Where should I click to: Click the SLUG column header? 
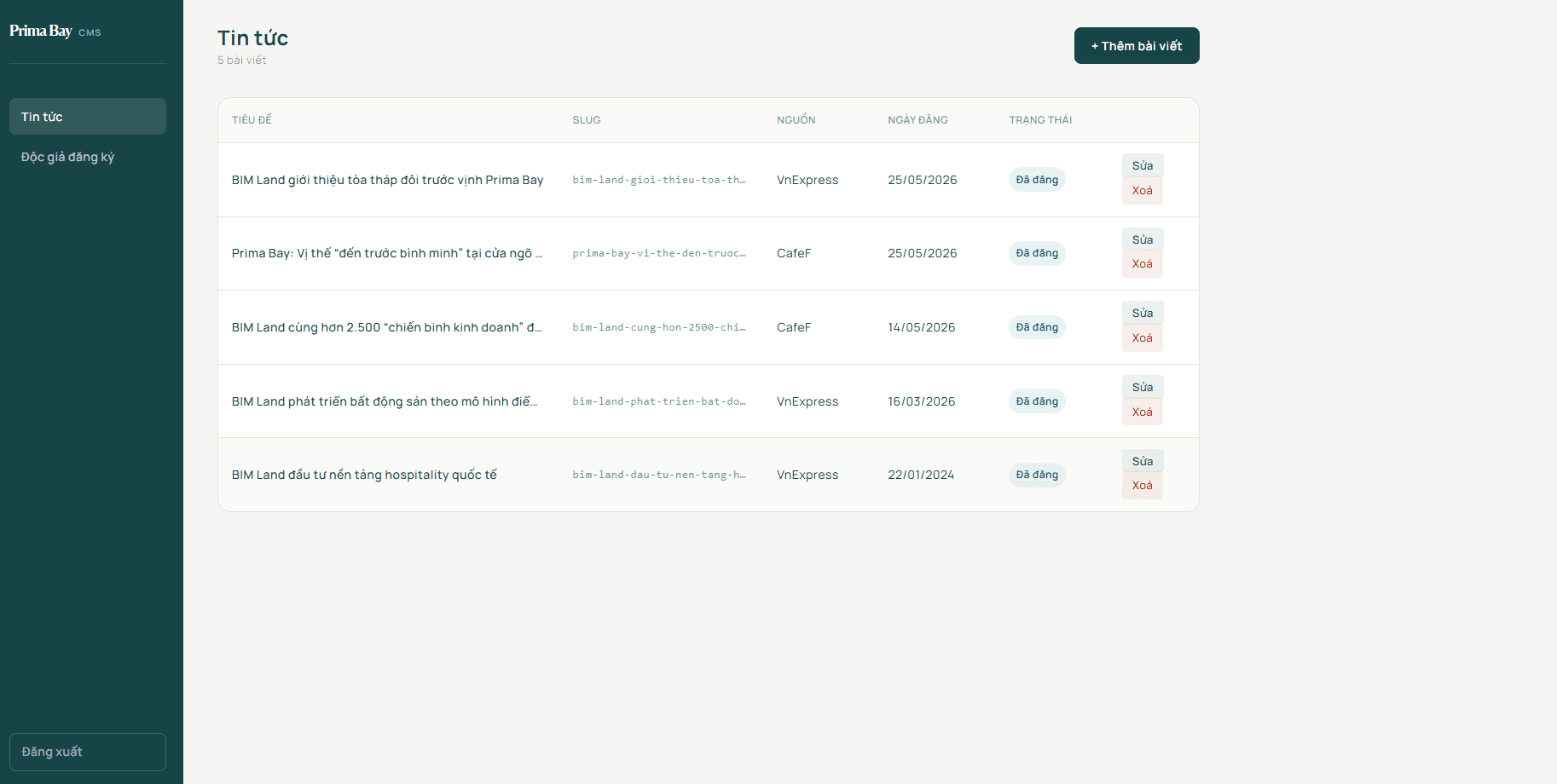click(587, 120)
